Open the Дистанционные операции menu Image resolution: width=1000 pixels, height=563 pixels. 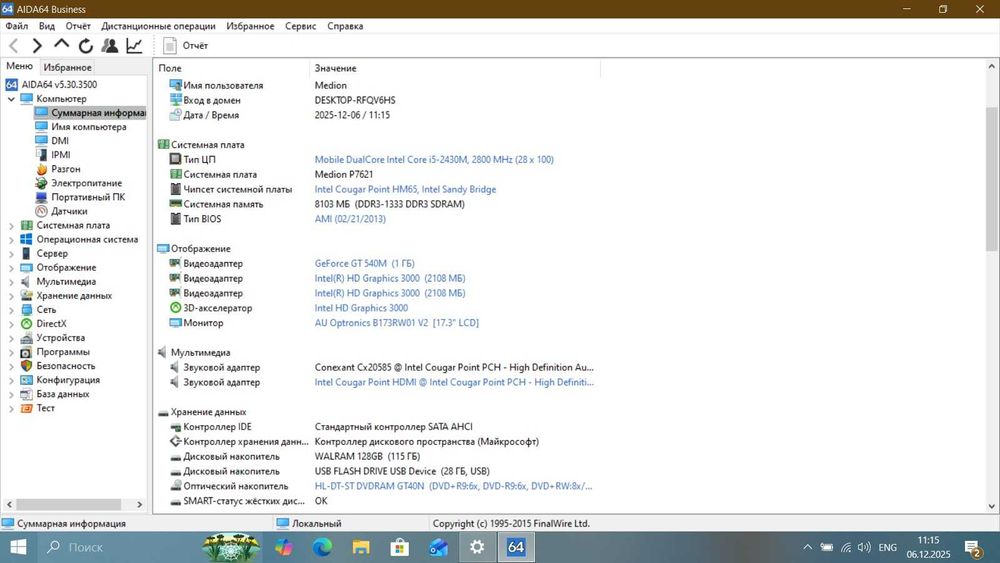point(158,26)
